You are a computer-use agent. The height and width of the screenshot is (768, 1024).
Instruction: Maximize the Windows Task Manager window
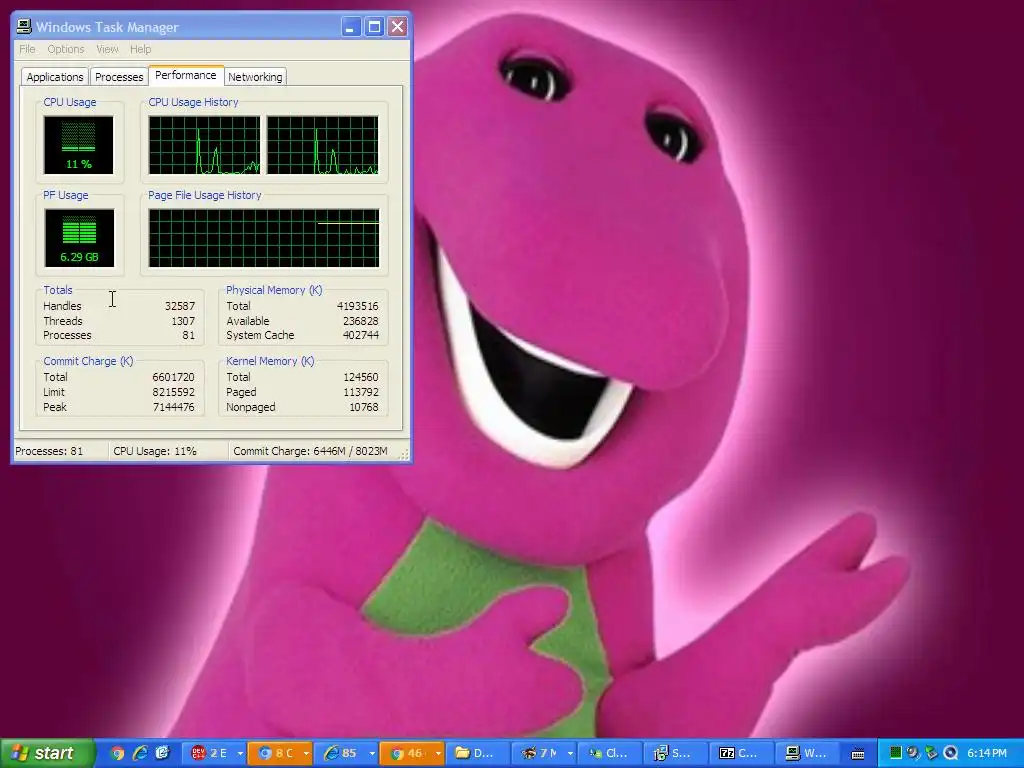point(374,27)
